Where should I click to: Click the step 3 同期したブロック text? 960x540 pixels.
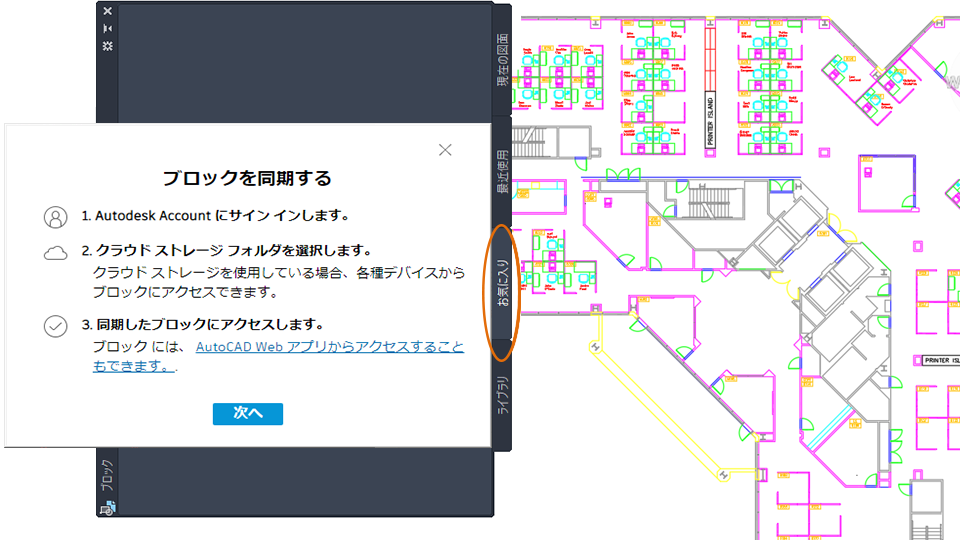(203, 324)
